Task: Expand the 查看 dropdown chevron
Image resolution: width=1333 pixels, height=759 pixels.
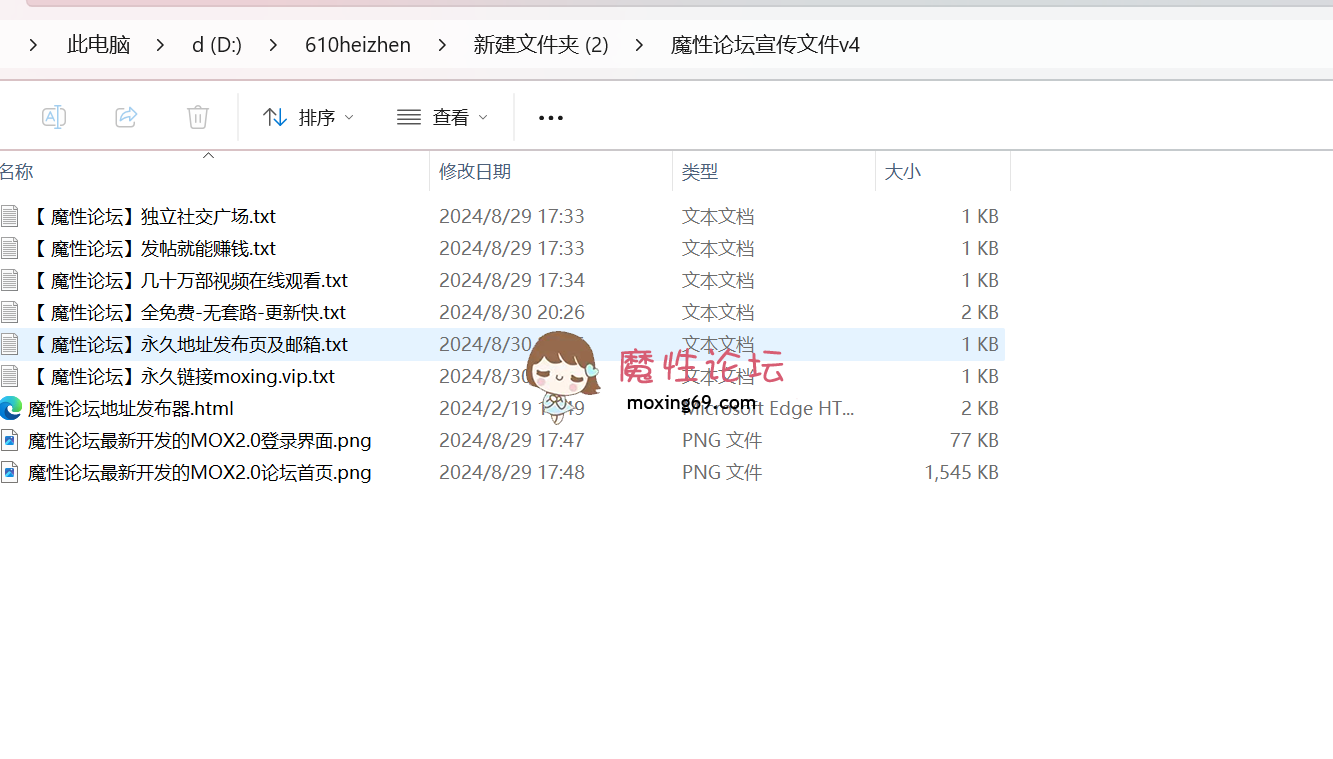Action: pyautogui.click(x=484, y=117)
